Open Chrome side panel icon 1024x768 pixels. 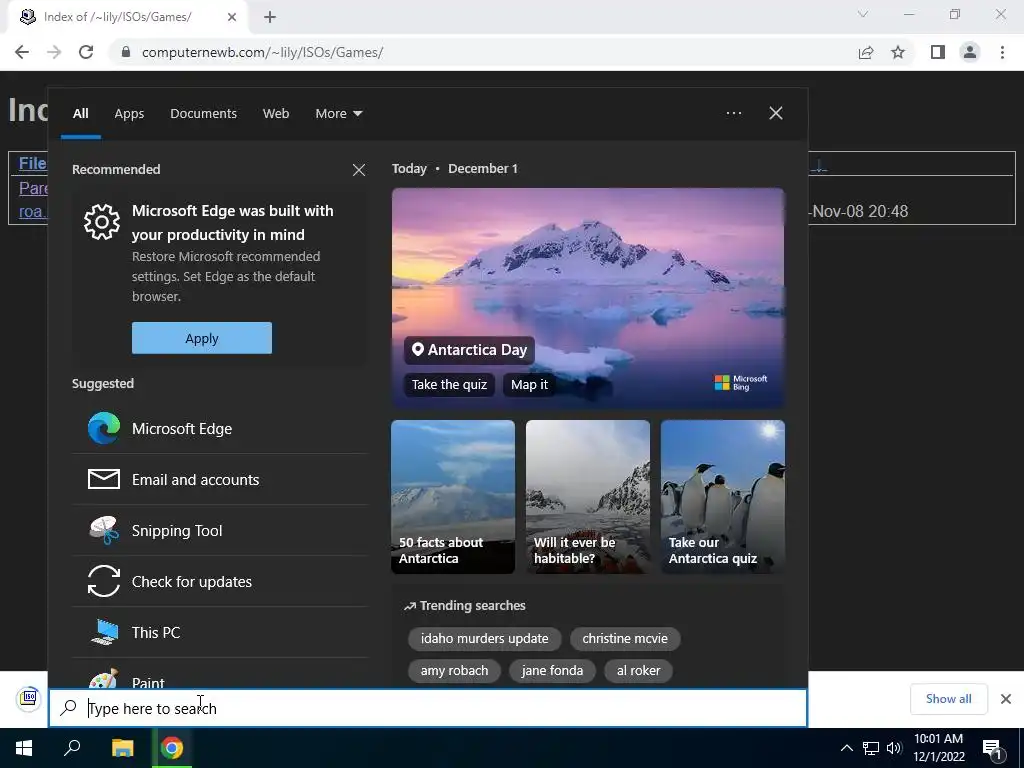[938, 52]
